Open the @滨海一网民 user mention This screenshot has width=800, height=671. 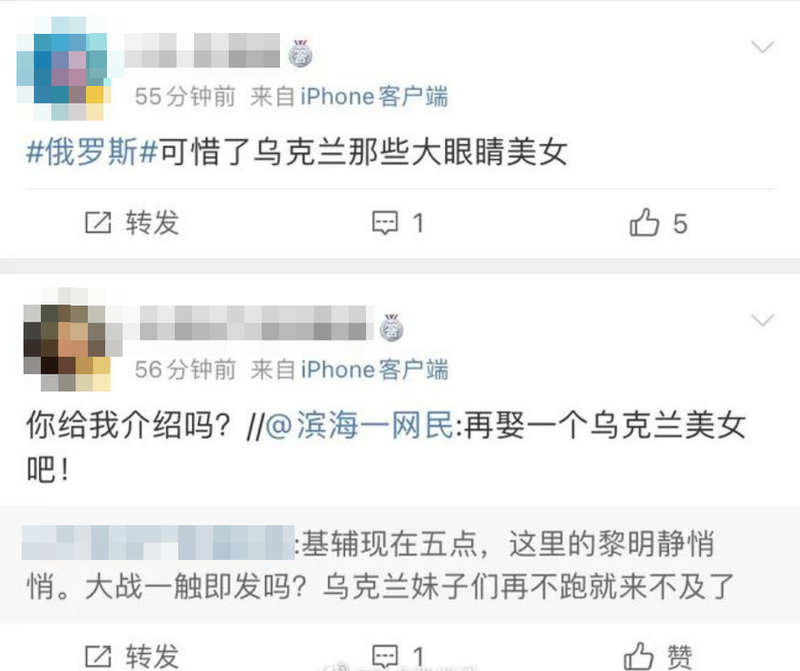click(360, 425)
